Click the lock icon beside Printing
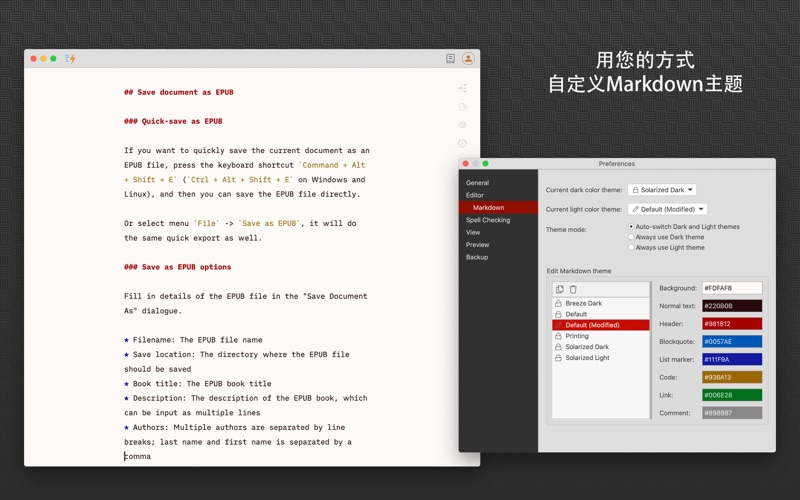The image size is (800, 500). click(558, 336)
